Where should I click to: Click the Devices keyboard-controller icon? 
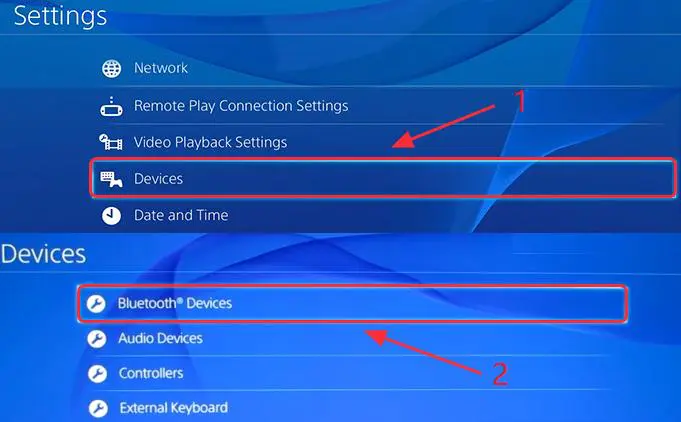click(111, 178)
